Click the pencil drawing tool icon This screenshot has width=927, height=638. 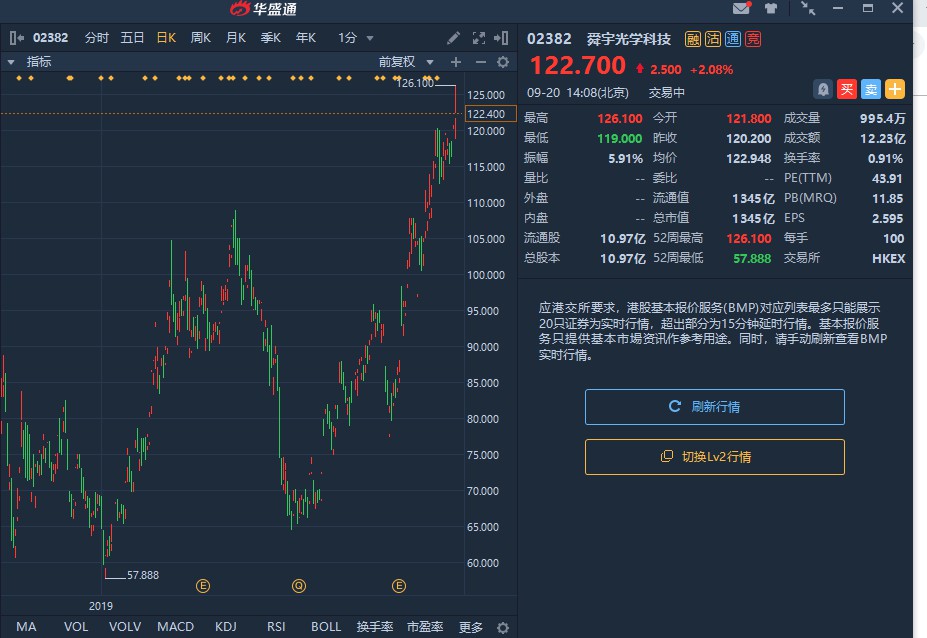point(454,38)
